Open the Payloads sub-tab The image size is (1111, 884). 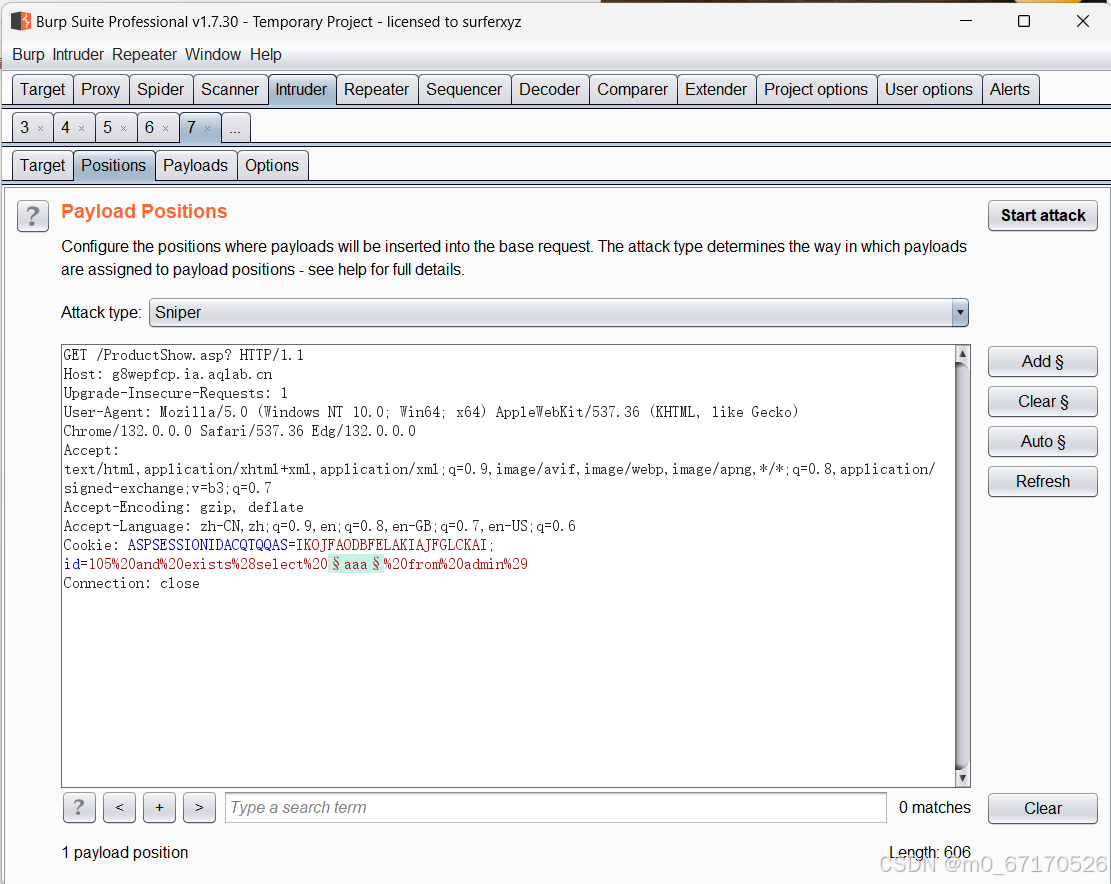196,165
